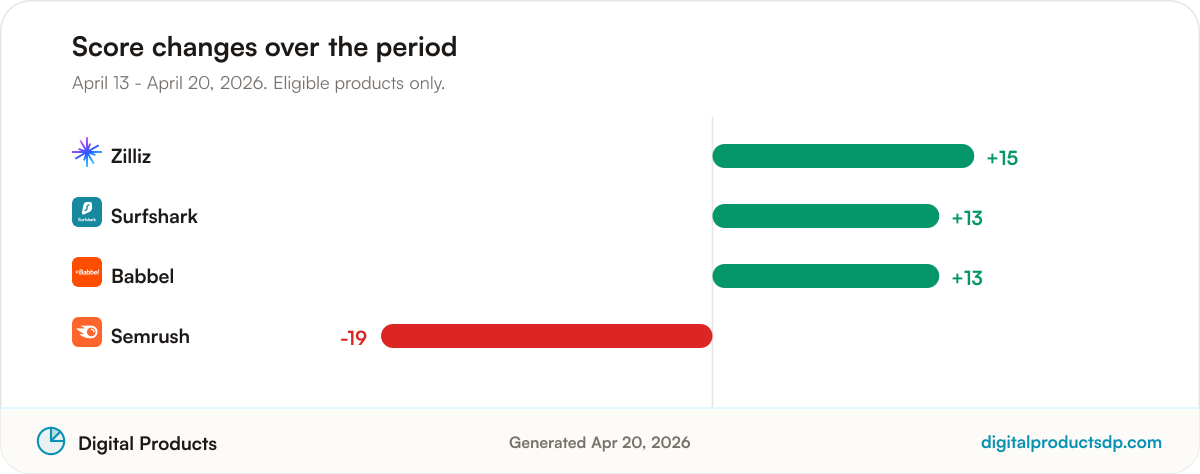
Task: Open the digitalproductsdp.com link
Action: (1072, 442)
